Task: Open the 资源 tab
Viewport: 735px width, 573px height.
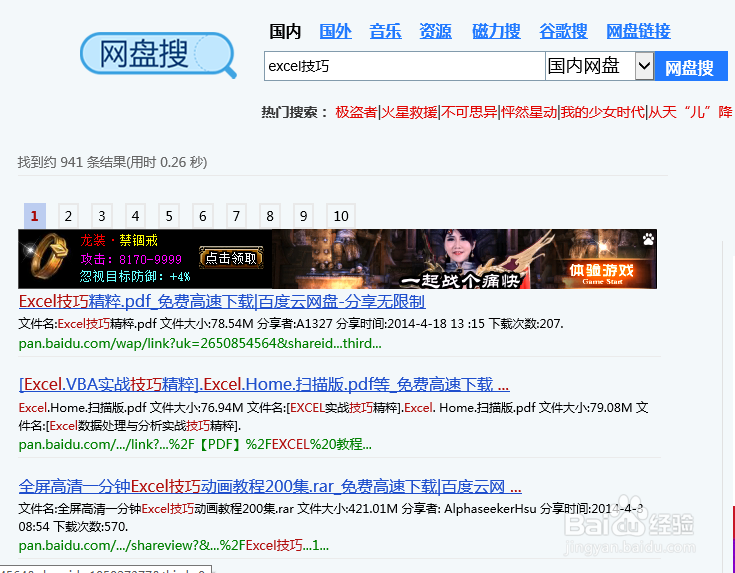Action: [435, 32]
